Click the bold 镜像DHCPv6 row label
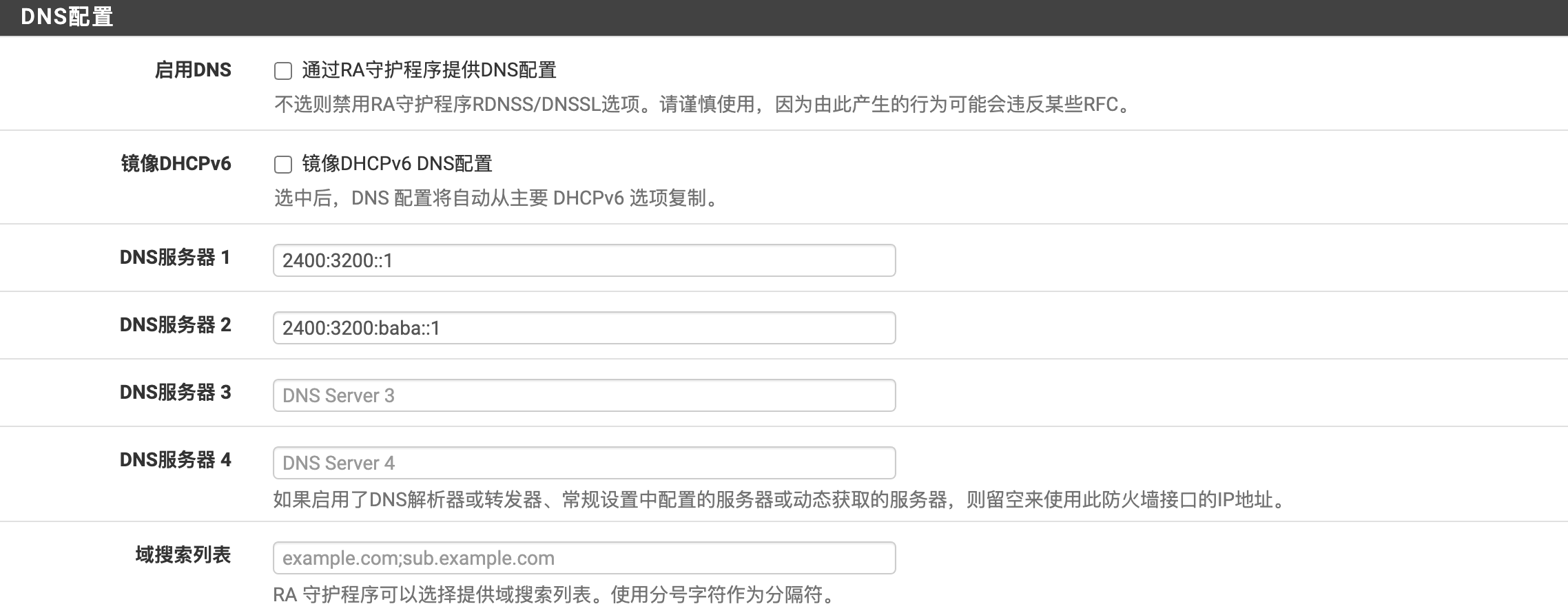Viewport: 1568px width, 613px height. click(176, 164)
